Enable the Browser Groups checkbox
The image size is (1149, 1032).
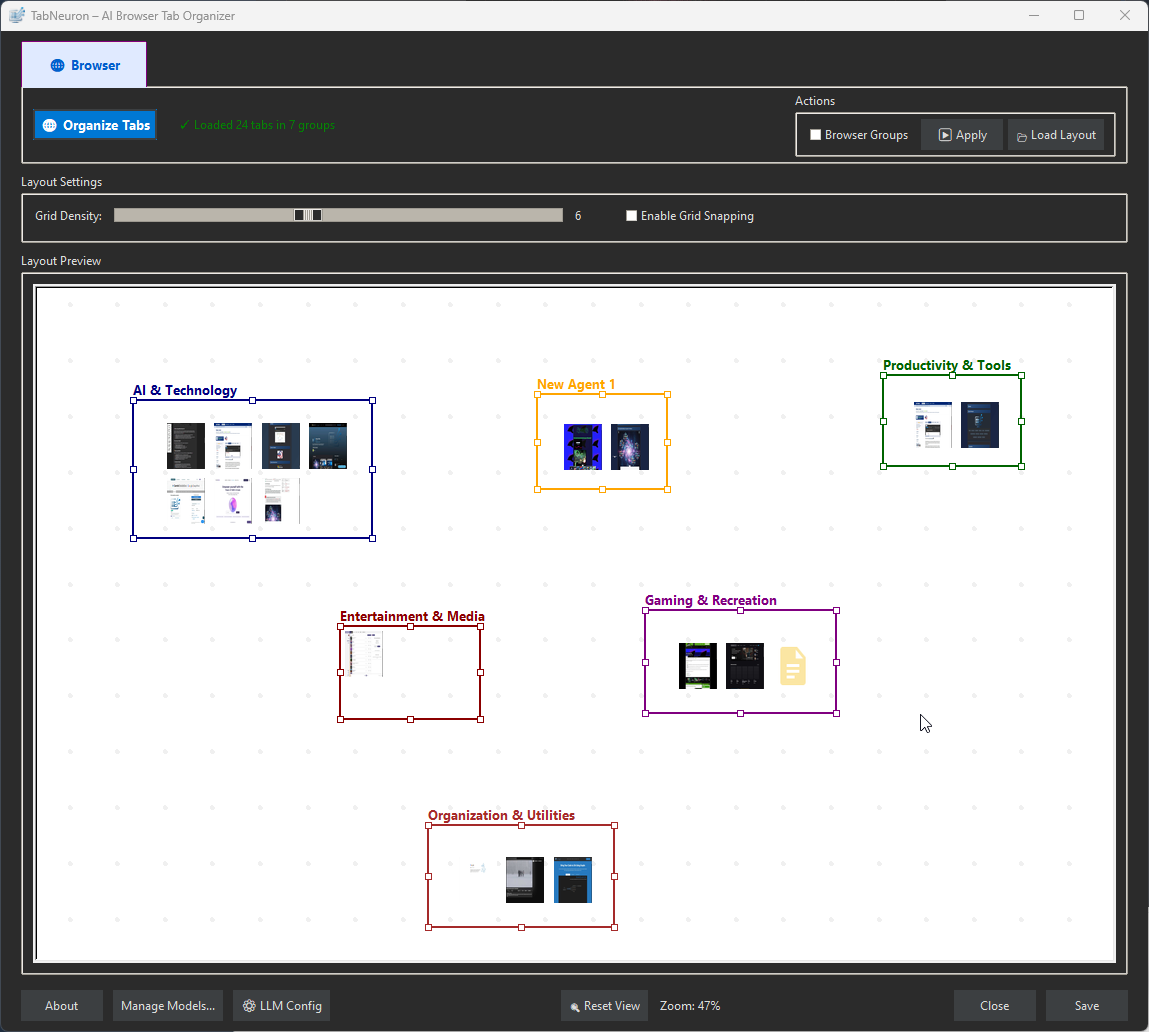[x=815, y=134]
